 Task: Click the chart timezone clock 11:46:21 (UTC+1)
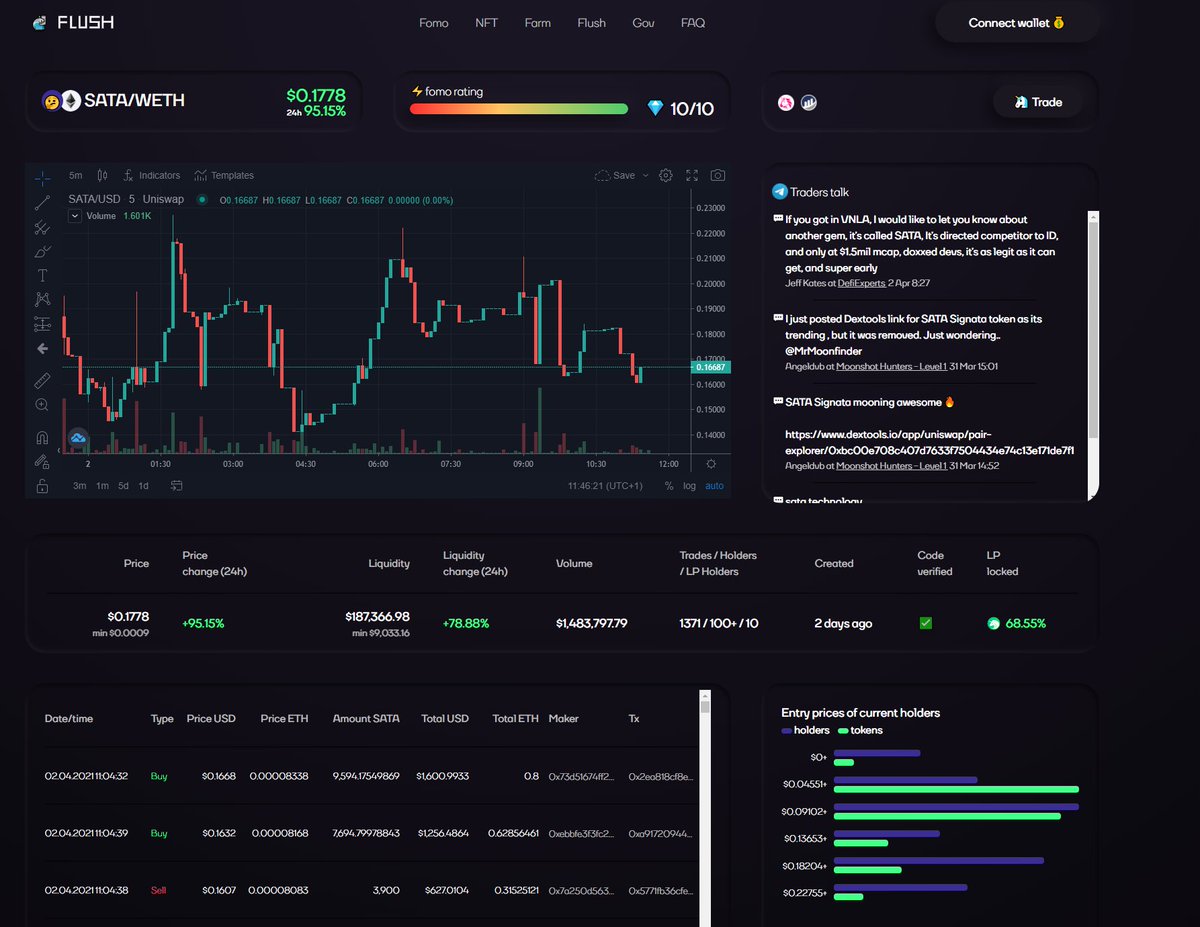point(606,486)
